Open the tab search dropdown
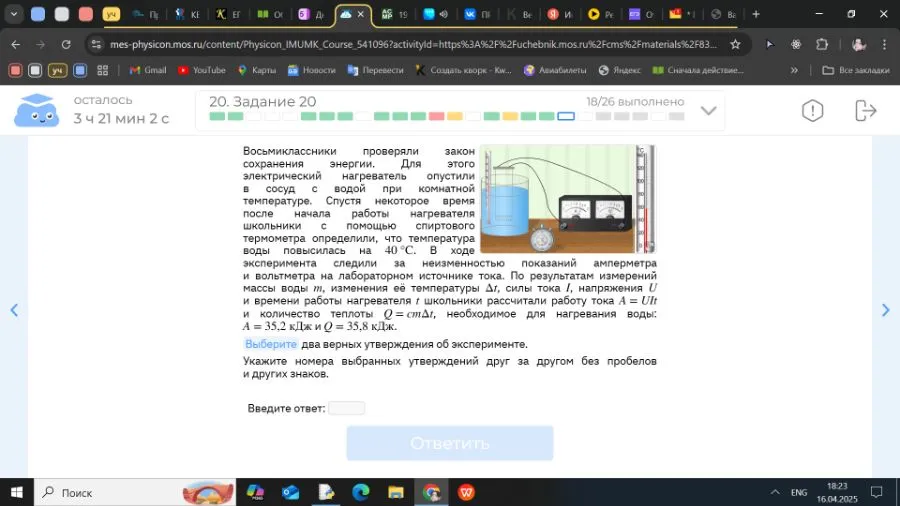Viewport: 900px width, 506px height. click(x=13, y=15)
